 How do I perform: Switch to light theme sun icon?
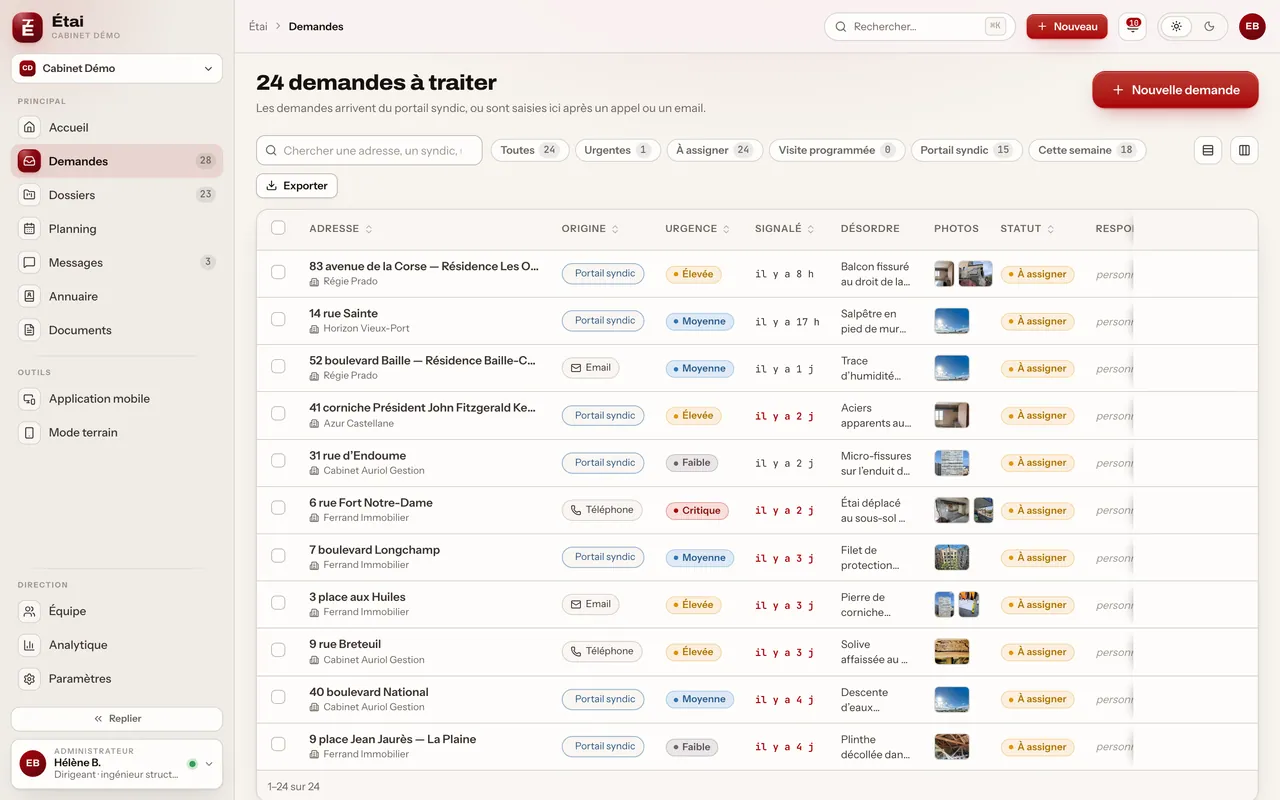pos(1176,27)
